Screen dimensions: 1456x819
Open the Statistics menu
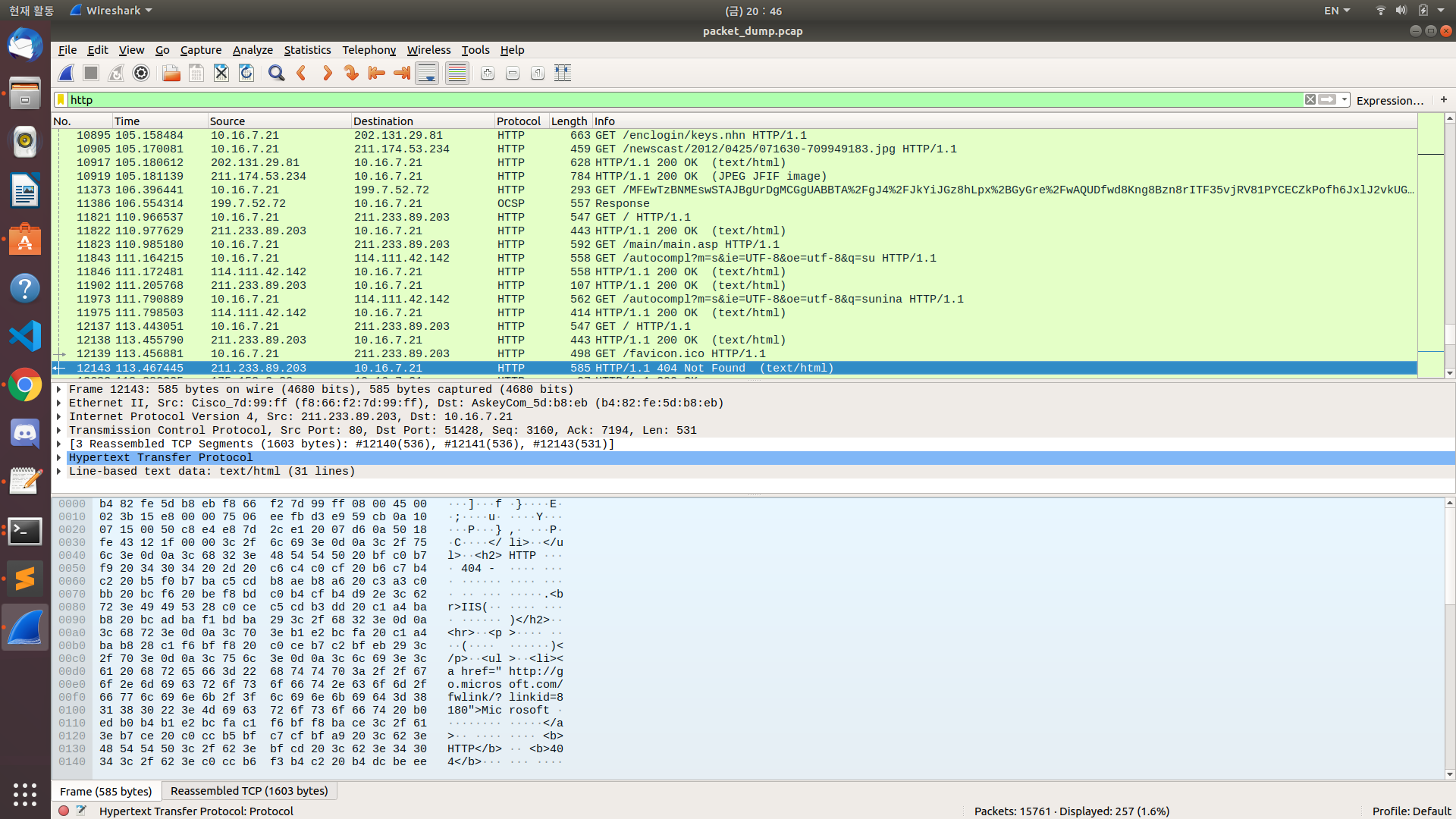click(307, 50)
